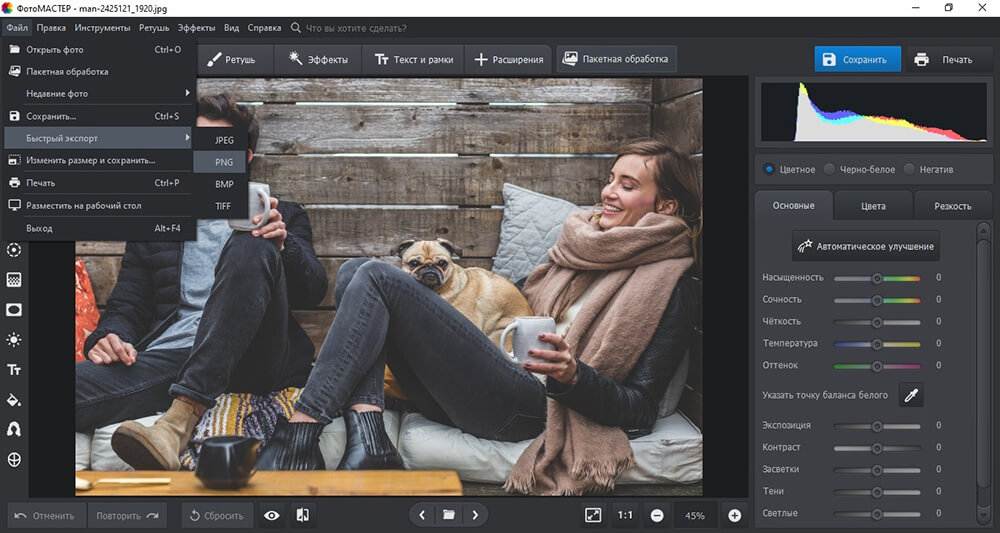Click the sun-shaped icon in left sidebar
Screen dimensions: 1000x533
point(14,340)
